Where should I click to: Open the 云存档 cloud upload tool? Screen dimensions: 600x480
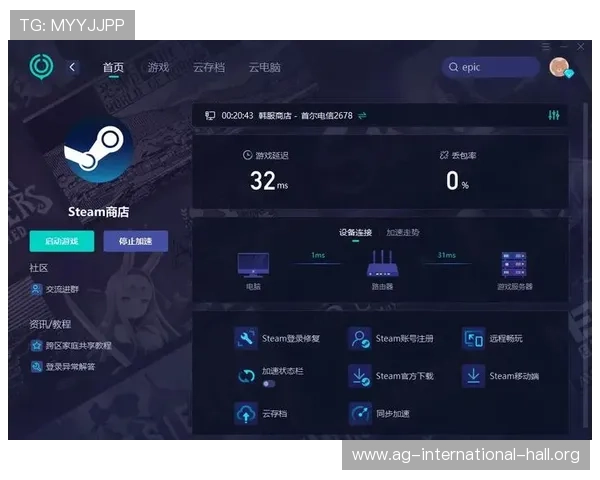click(x=261, y=414)
